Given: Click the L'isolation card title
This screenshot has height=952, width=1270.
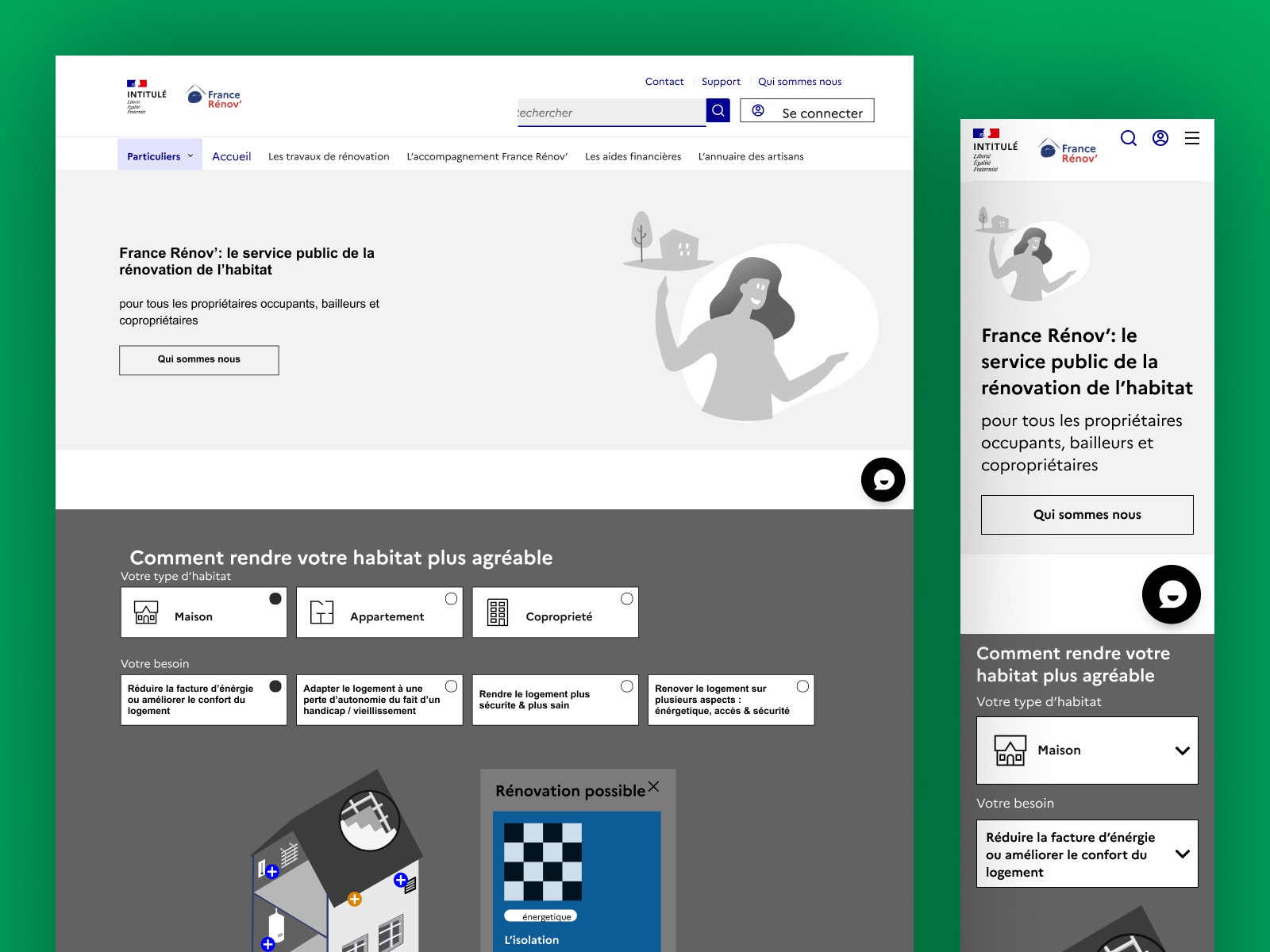Looking at the screenshot, I should point(531,940).
